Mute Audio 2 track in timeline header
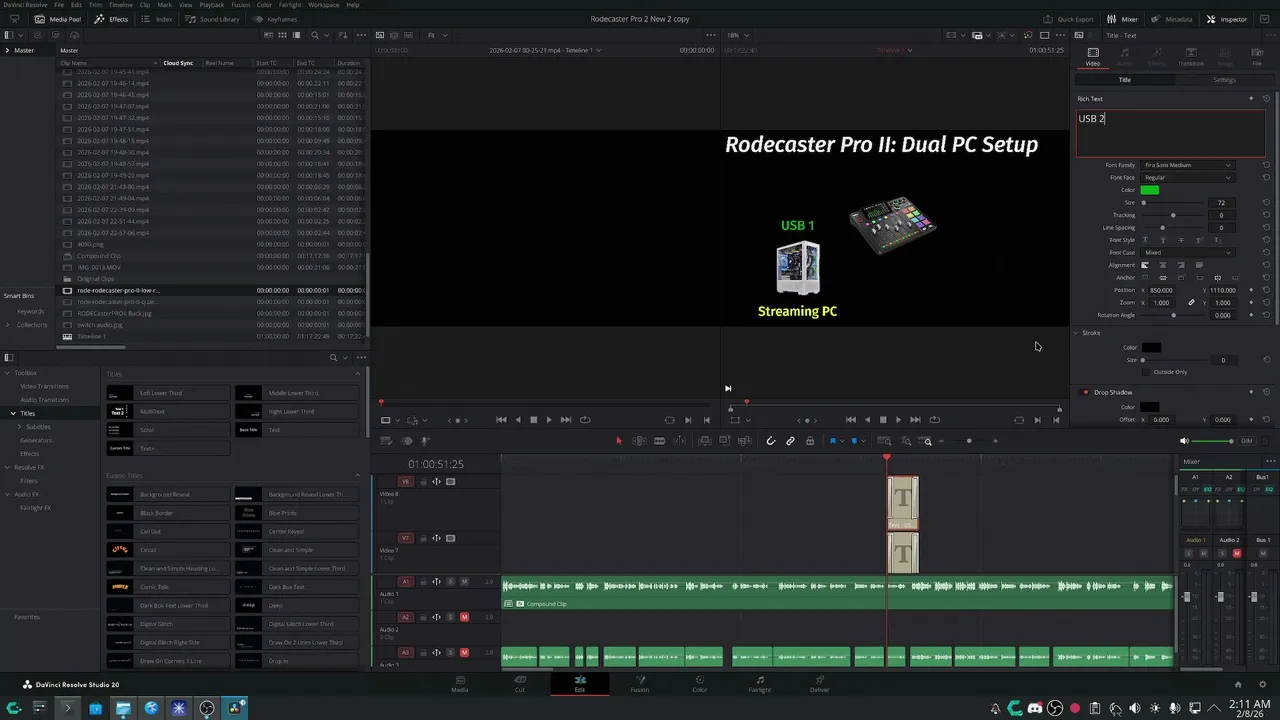This screenshot has height=720, width=1280. (464, 617)
